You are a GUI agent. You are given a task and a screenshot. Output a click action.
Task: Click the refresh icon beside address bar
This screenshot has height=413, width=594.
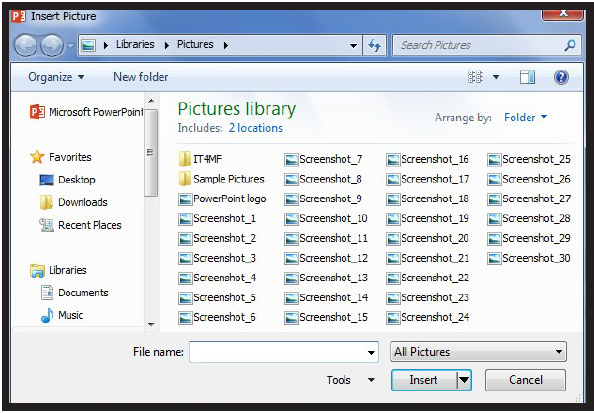[375, 45]
